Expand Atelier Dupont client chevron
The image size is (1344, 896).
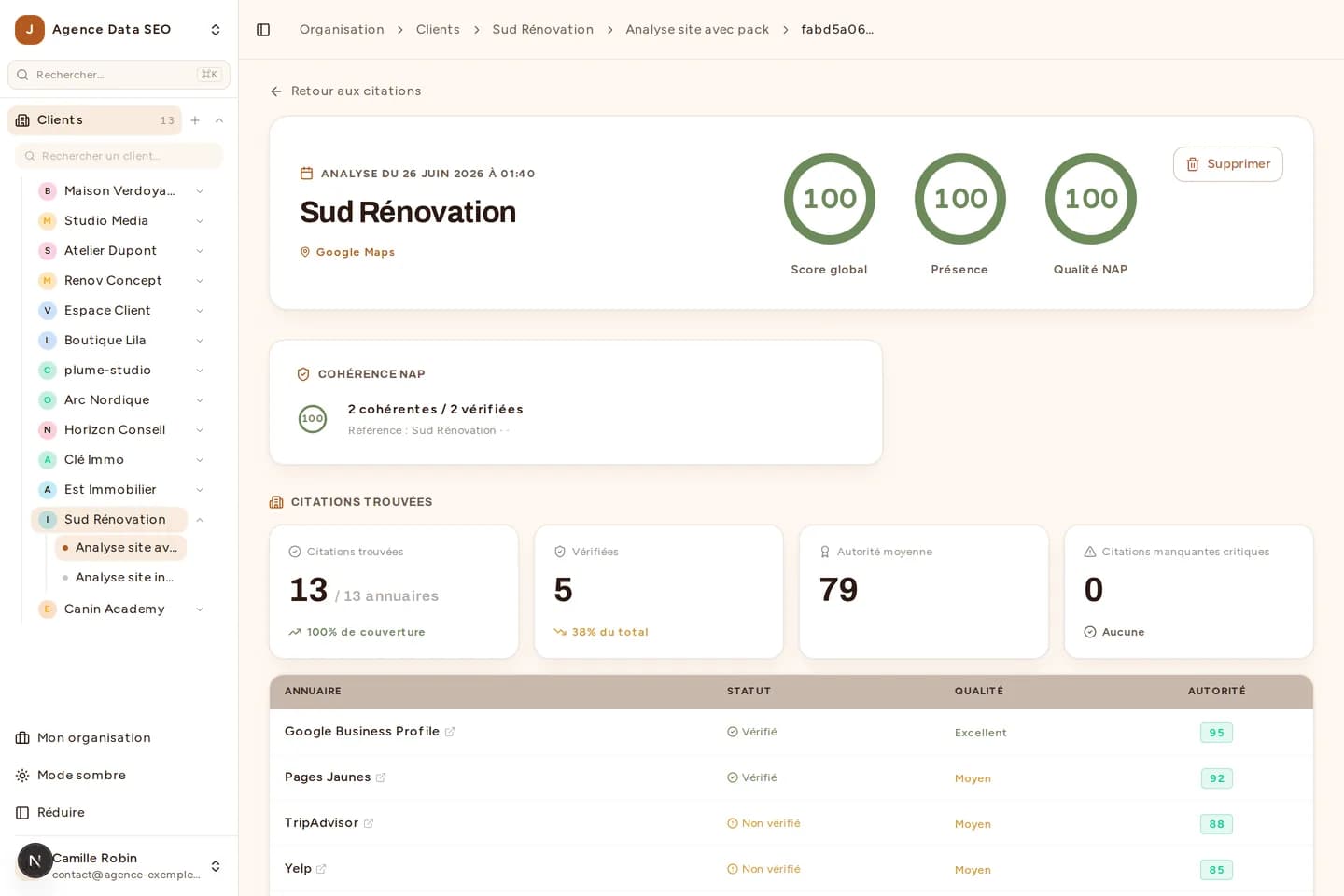click(x=200, y=251)
